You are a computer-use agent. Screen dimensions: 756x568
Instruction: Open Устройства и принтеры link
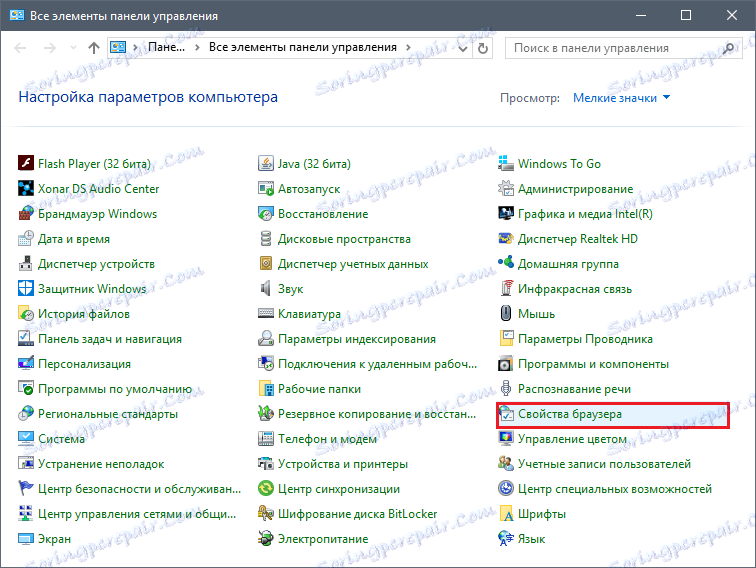[x=343, y=464]
